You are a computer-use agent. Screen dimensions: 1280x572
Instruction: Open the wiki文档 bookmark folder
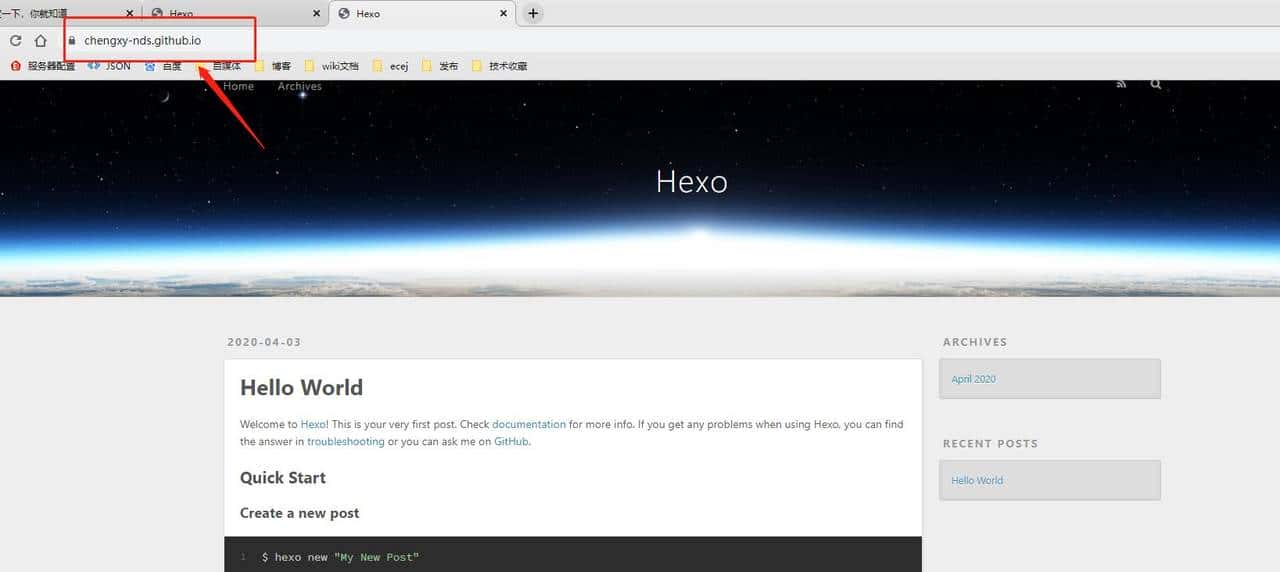pos(332,66)
